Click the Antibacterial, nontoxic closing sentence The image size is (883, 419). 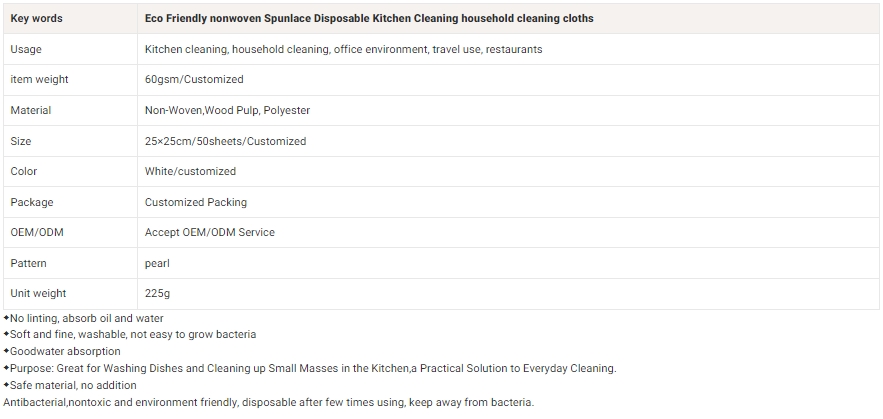[268, 402]
